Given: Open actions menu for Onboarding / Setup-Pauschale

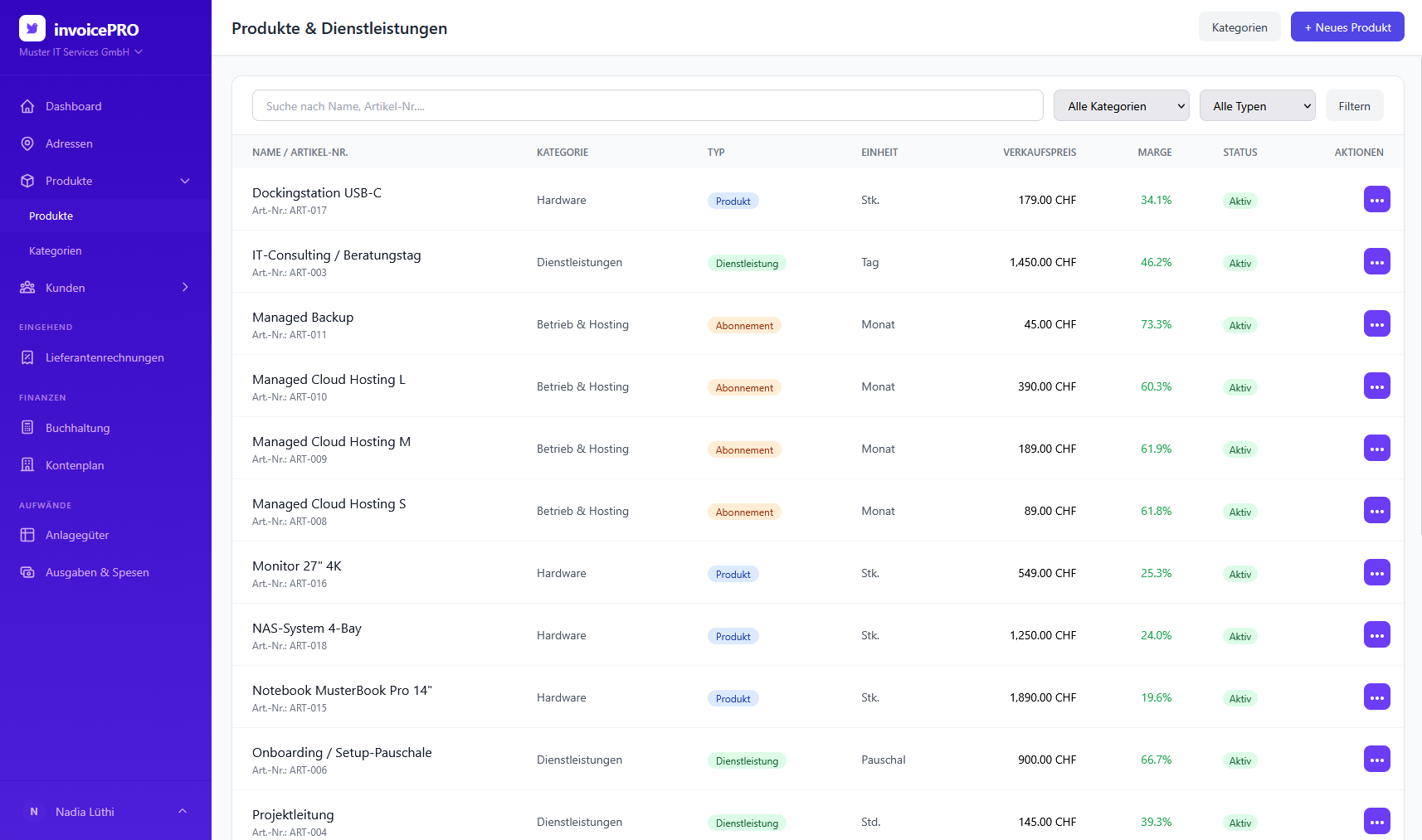Looking at the screenshot, I should pos(1376,759).
